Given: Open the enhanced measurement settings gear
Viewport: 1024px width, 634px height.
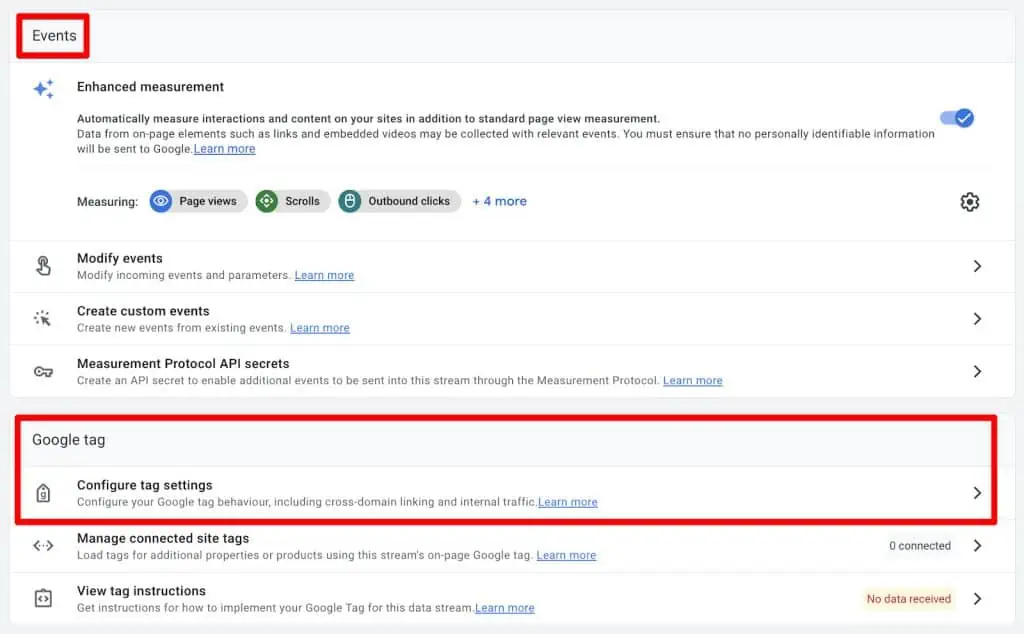Looking at the screenshot, I should click(x=969, y=201).
